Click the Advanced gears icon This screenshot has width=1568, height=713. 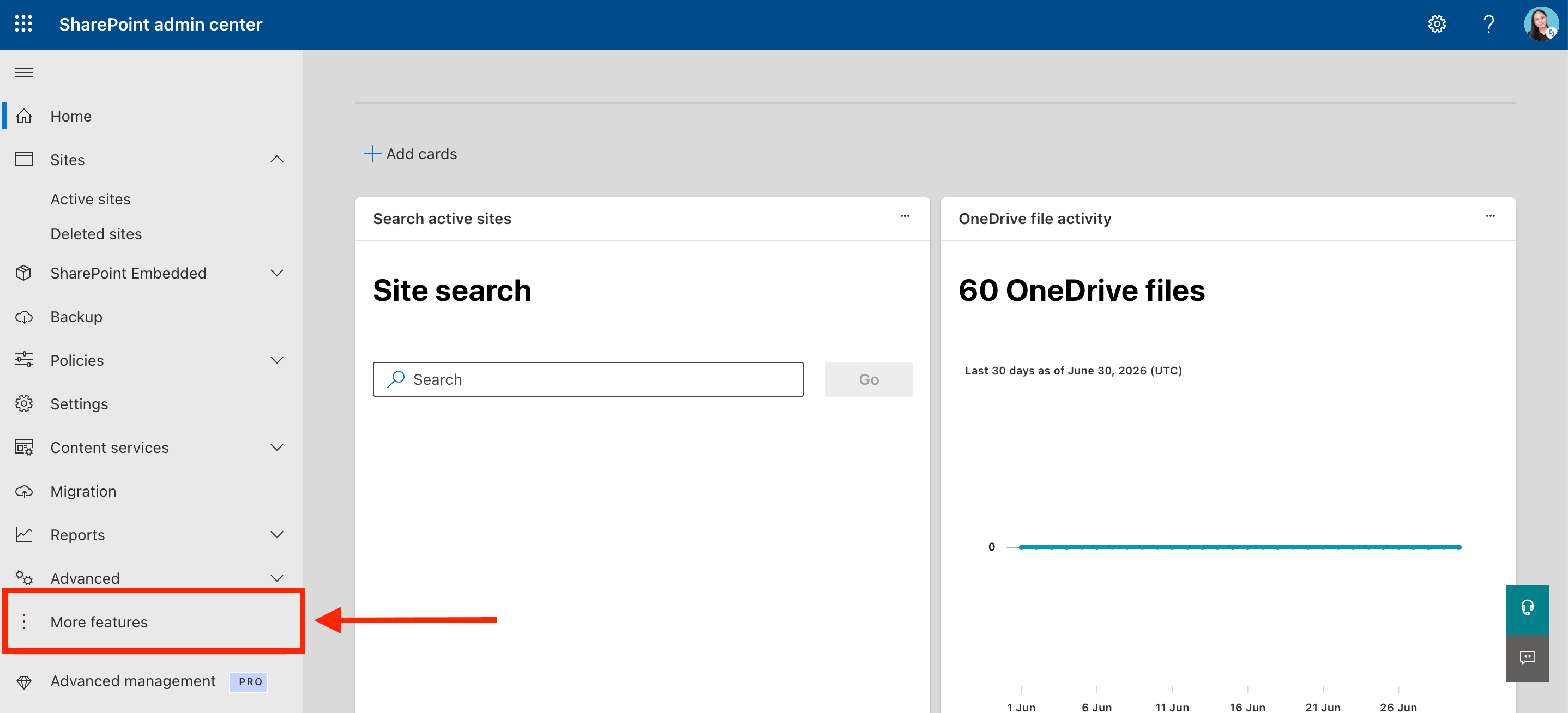24,577
